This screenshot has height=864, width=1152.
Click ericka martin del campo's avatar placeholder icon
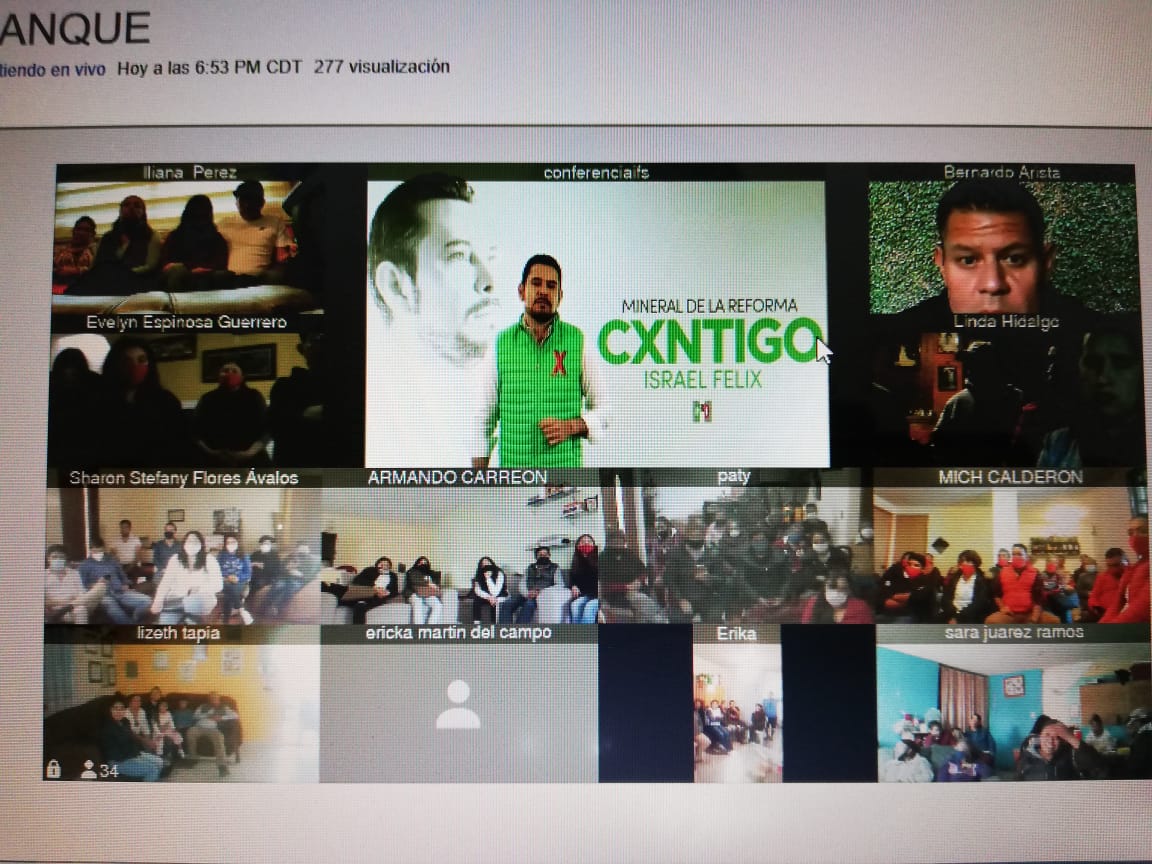(x=458, y=704)
